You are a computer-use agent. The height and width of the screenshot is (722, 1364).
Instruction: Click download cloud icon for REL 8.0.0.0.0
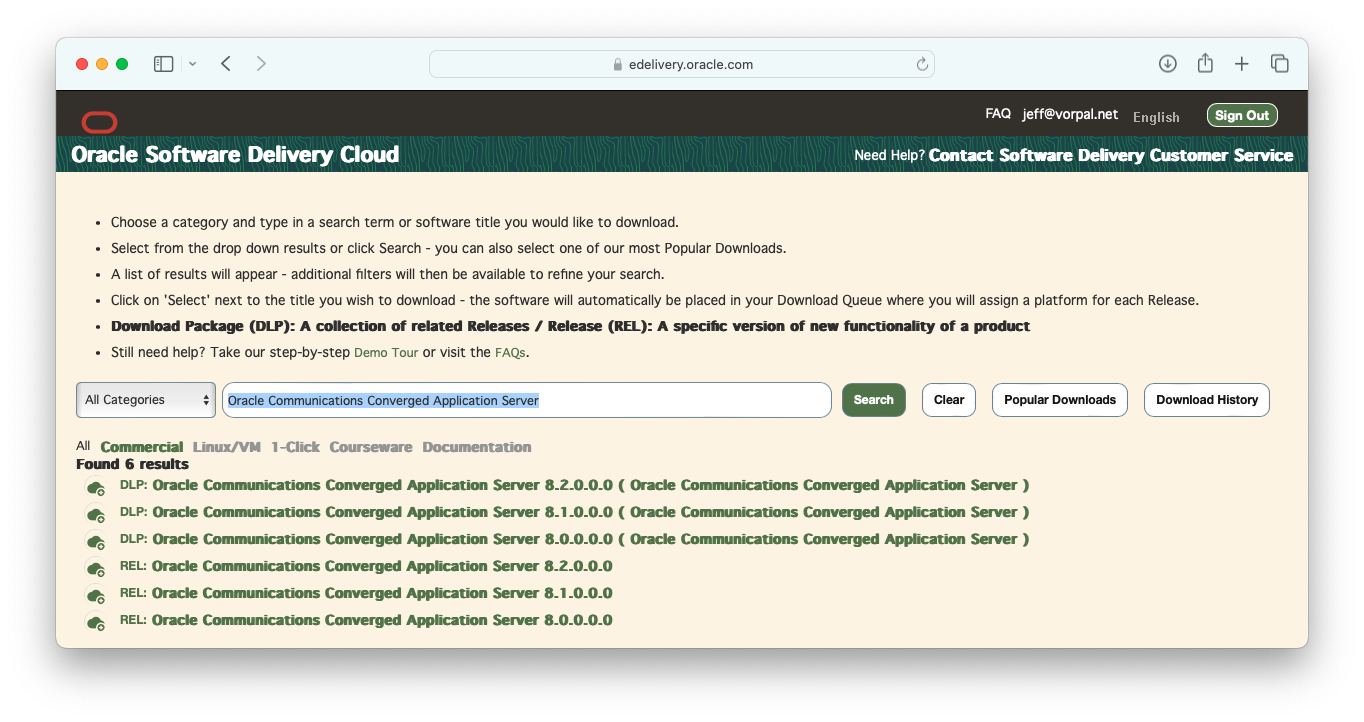96,622
